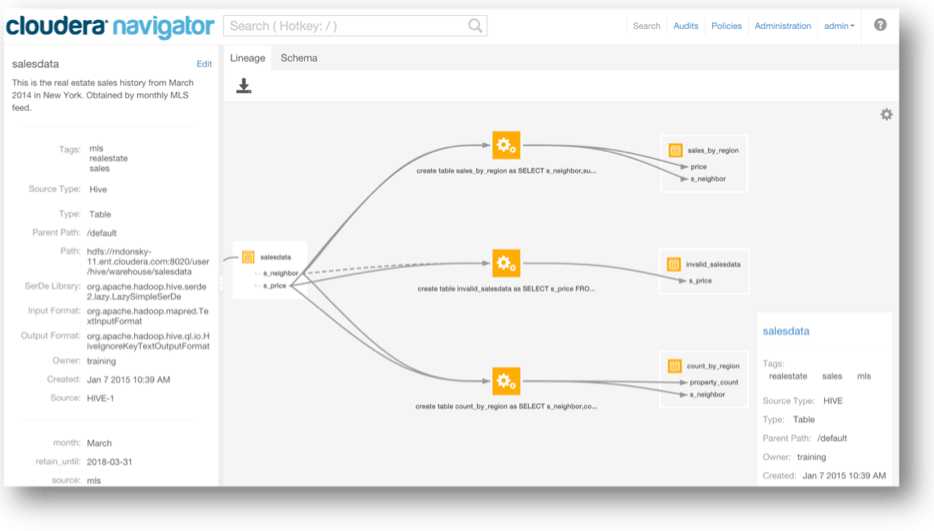Click the salesdata node label in lineage
Screen dimensions: 934x531
[276, 257]
